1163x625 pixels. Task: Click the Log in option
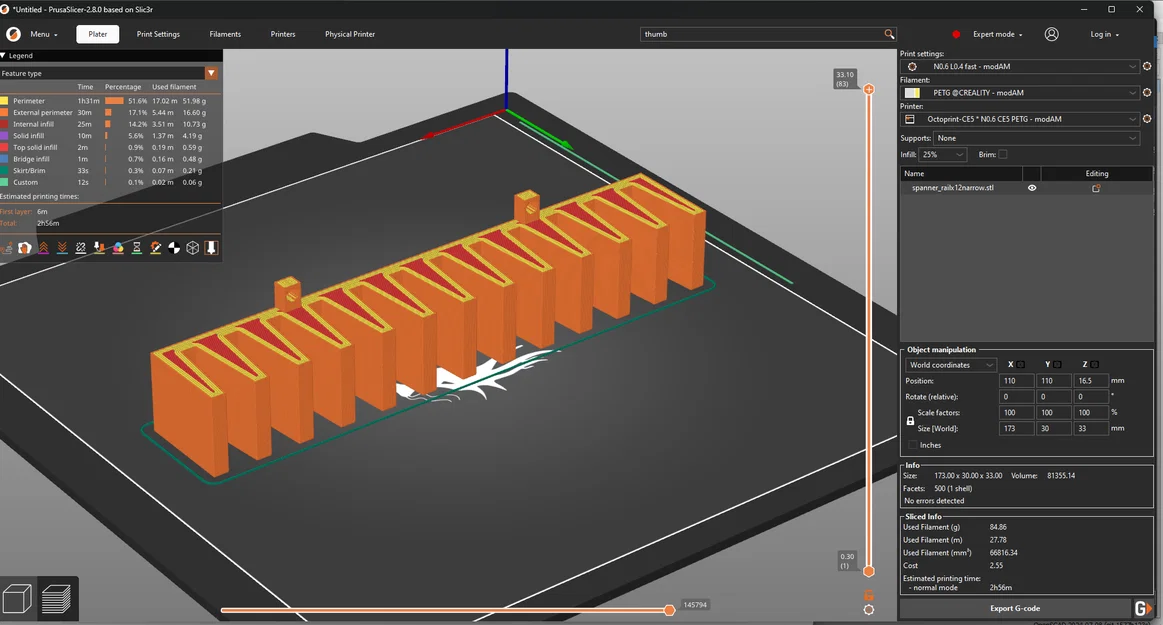(1101, 34)
